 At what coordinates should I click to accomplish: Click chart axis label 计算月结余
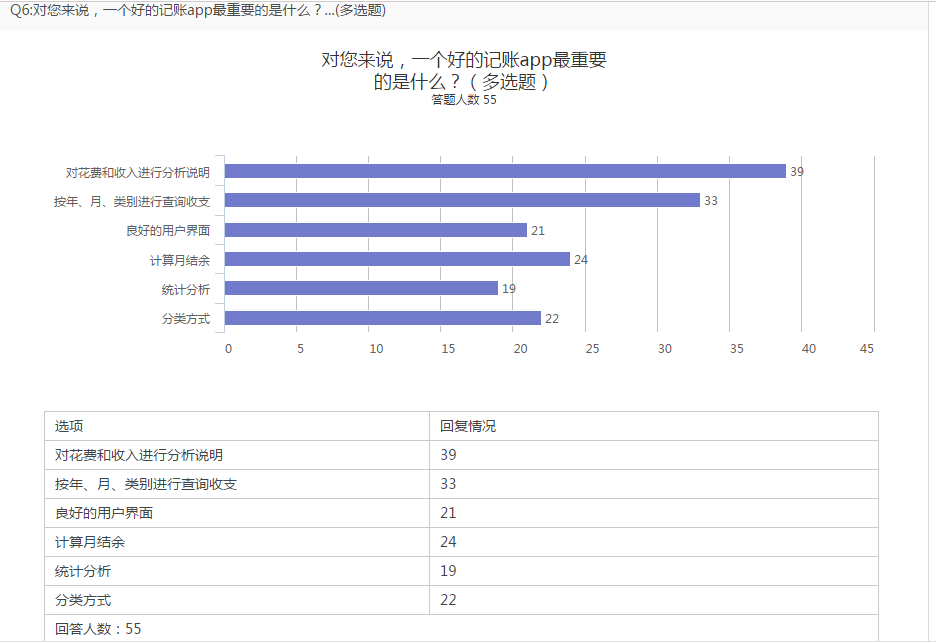(x=180, y=260)
